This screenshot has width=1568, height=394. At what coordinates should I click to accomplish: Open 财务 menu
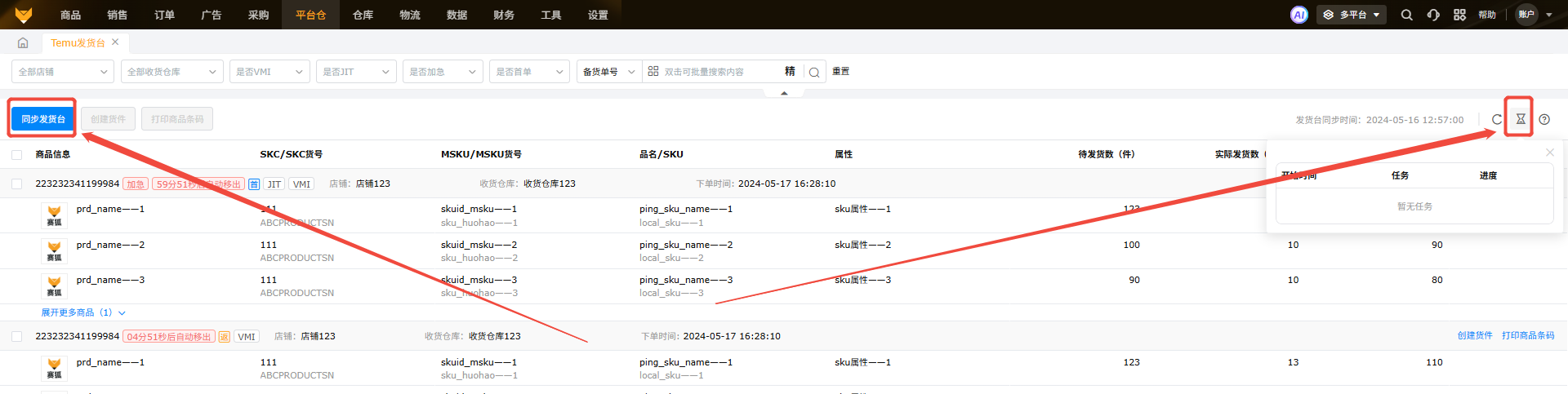point(504,15)
